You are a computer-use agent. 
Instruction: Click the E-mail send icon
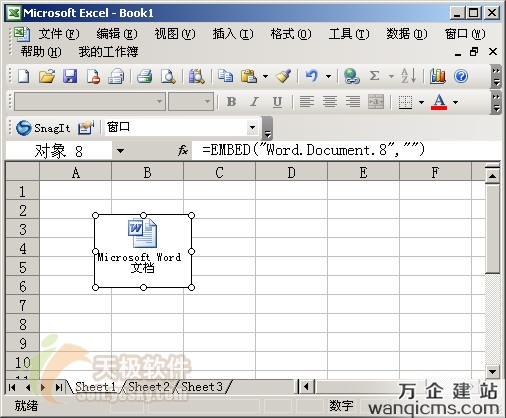(x=116, y=76)
